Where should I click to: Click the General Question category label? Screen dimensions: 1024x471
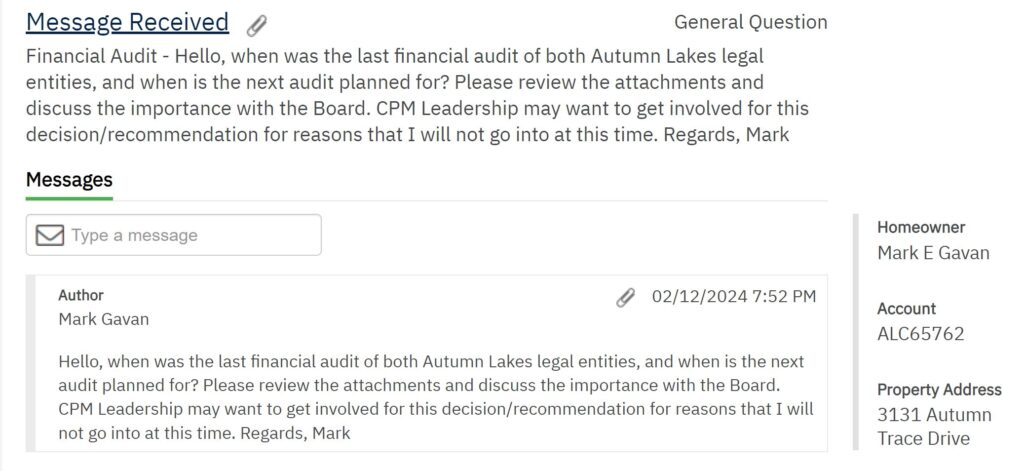tap(750, 22)
